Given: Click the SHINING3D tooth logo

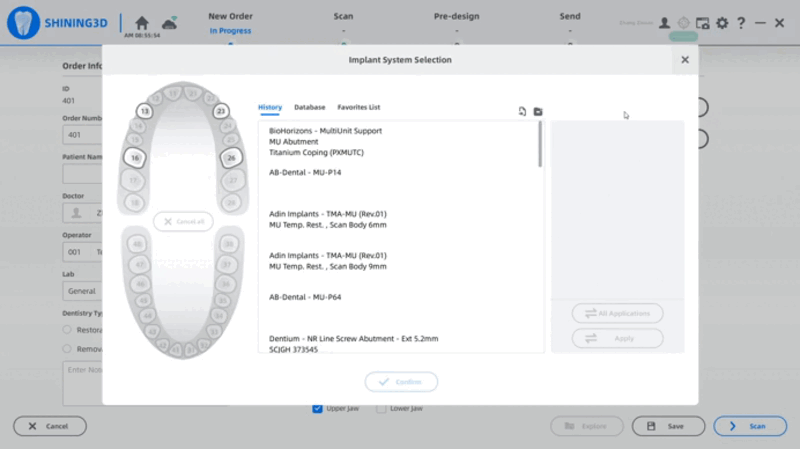Looking at the screenshot, I should [23, 23].
